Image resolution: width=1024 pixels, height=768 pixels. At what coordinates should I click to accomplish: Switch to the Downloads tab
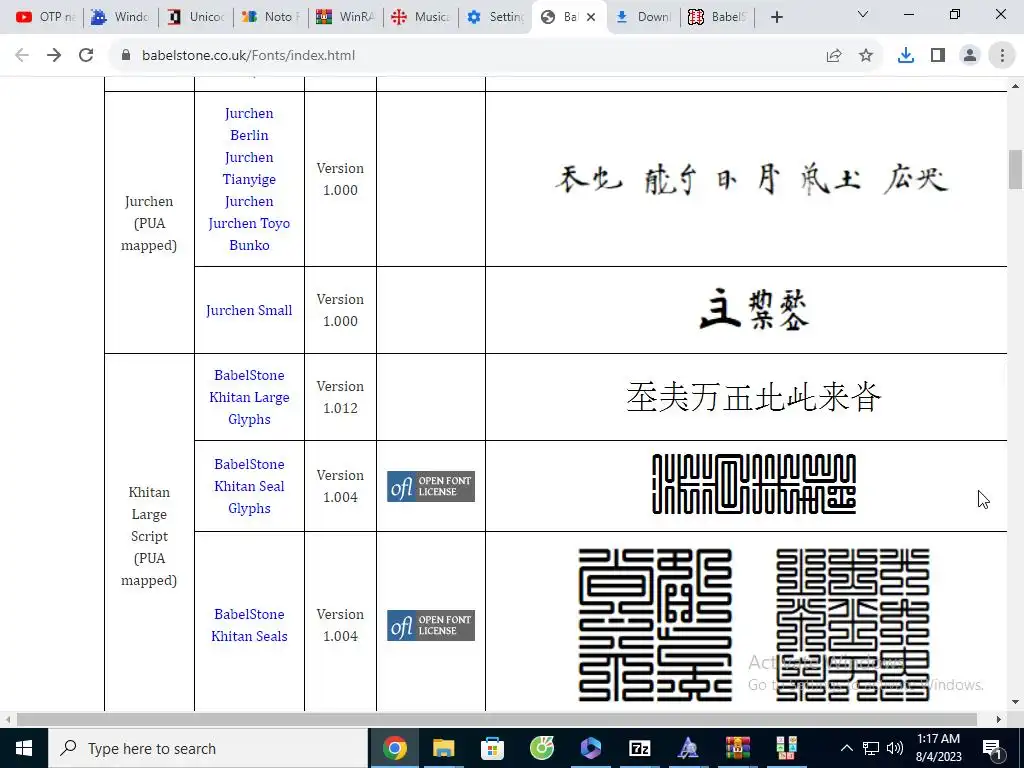tap(644, 17)
